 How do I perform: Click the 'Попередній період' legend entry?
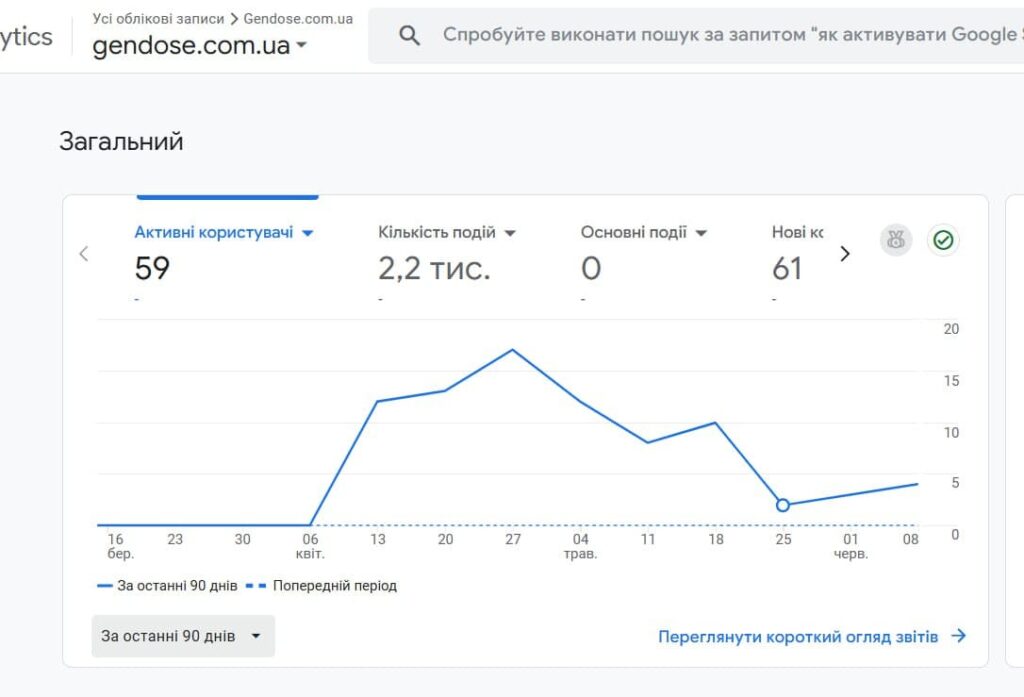(321, 585)
